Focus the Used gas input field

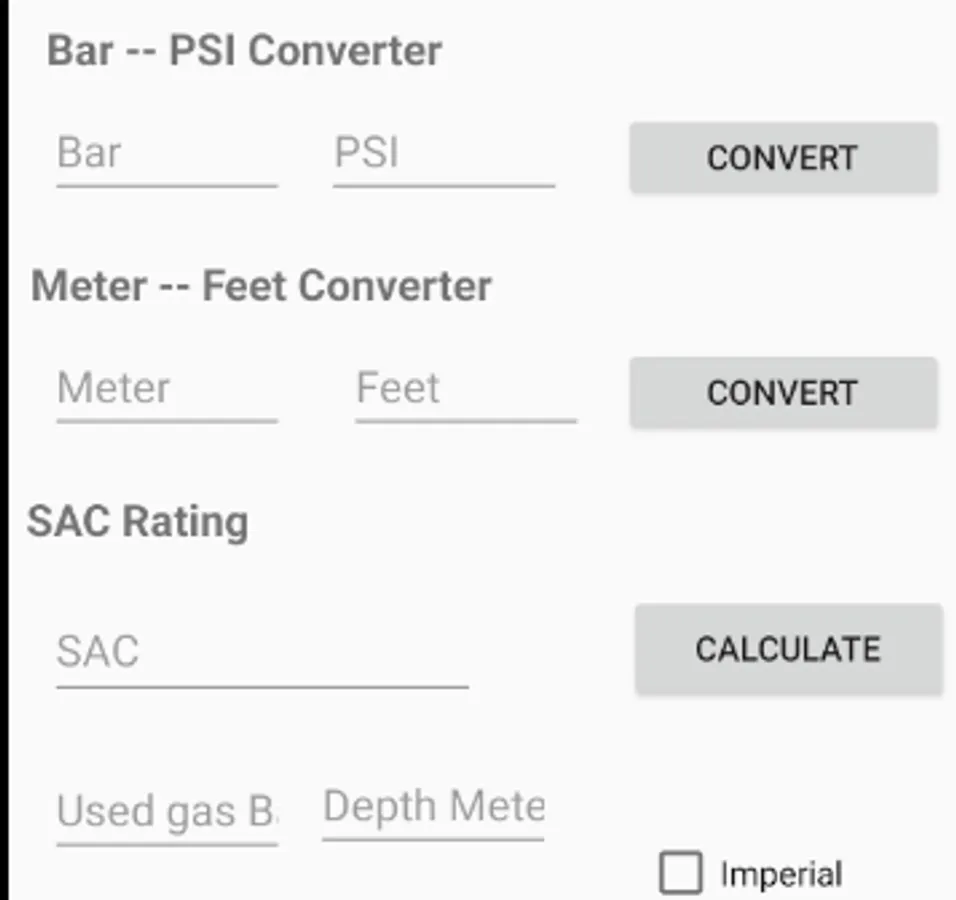point(166,811)
